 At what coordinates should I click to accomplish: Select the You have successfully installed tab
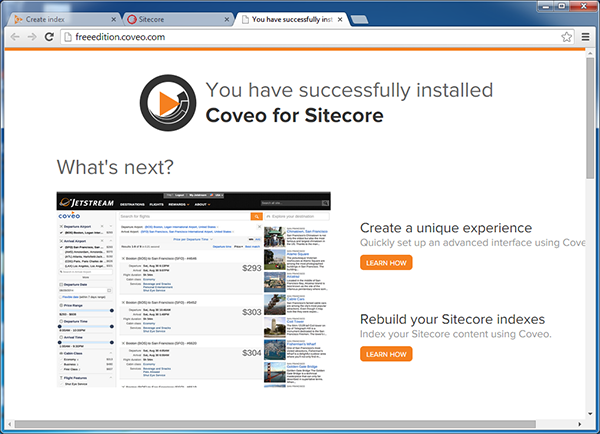(x=292, y=19)
